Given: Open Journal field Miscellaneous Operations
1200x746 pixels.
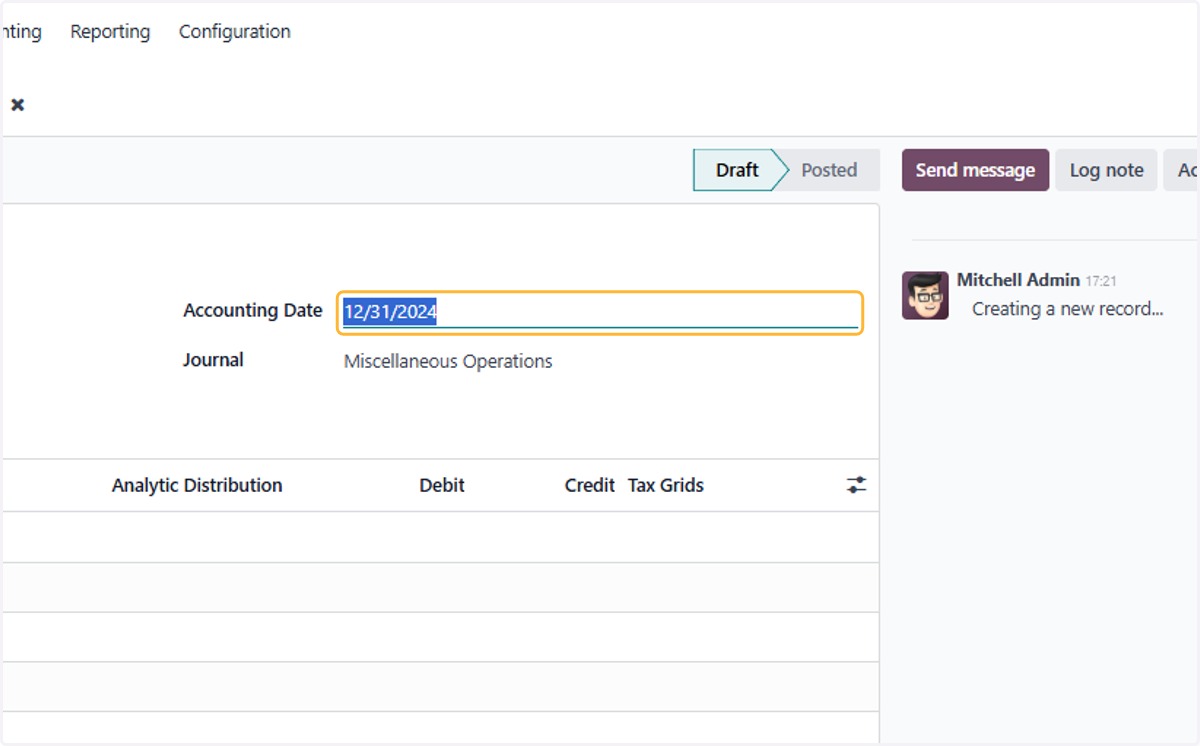Looking at the screenshot, I should click(x=448, y=361).
